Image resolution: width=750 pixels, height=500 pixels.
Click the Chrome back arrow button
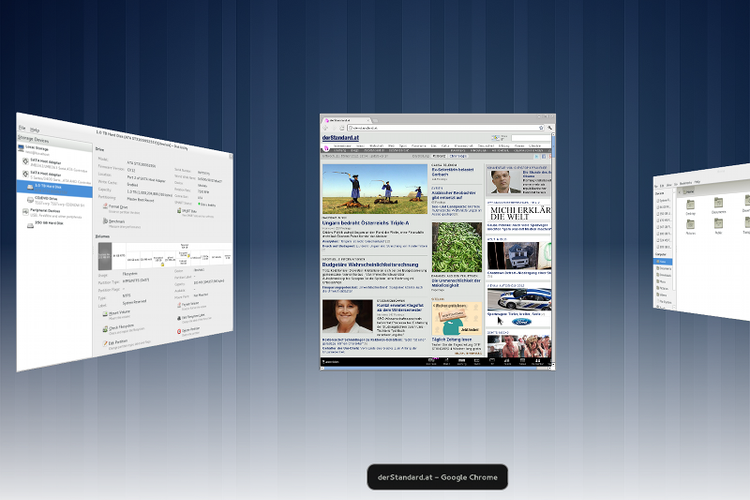coord(326,128)
